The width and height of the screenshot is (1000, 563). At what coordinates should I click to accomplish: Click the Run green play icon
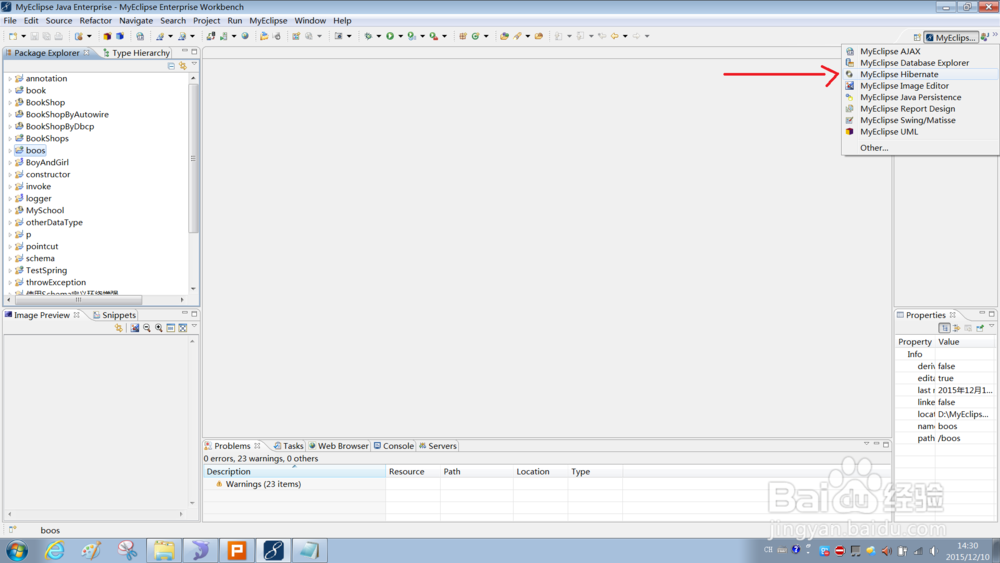pos(390,36)
